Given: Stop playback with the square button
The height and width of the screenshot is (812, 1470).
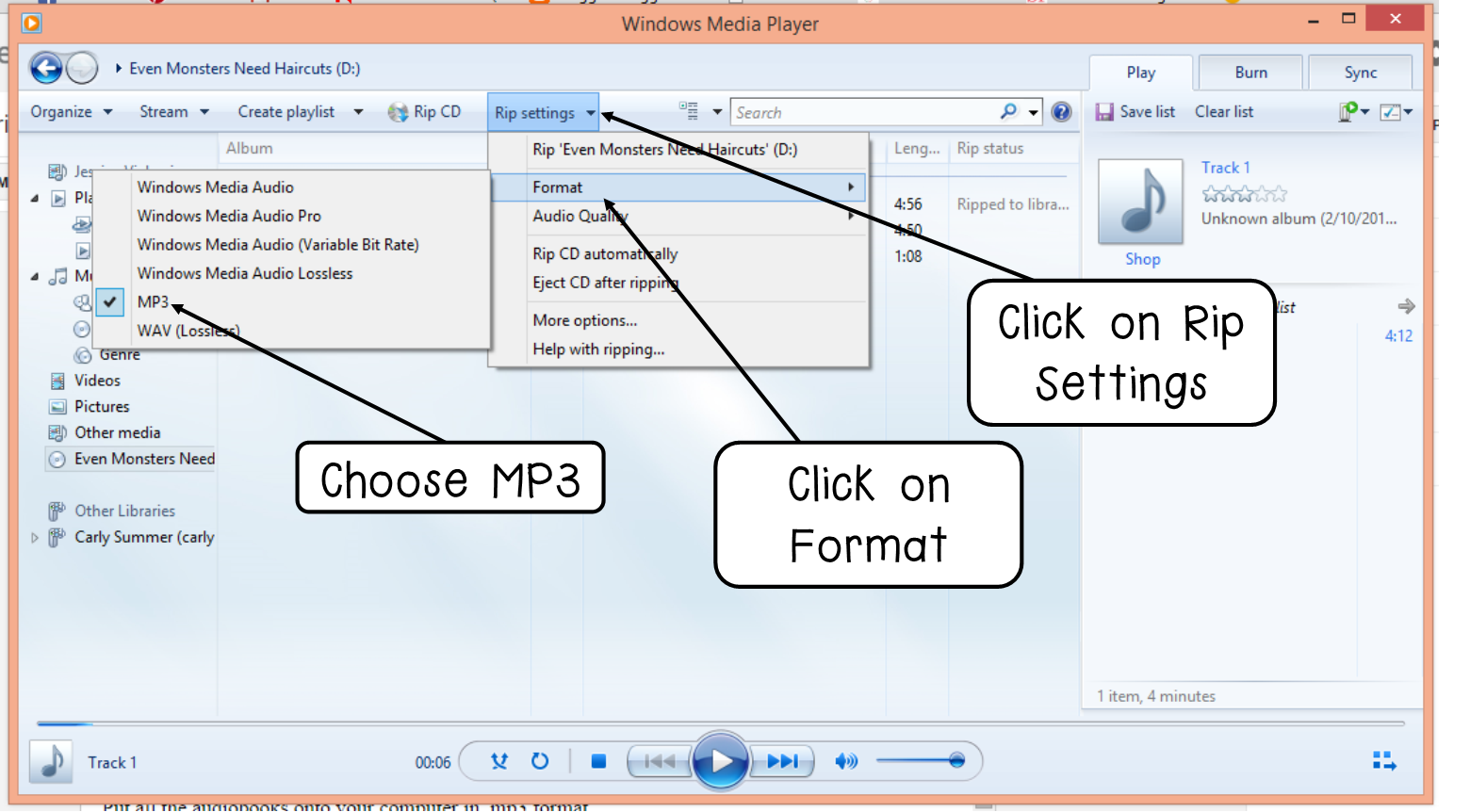Looking at the screenshot, I should coord(598,761).
